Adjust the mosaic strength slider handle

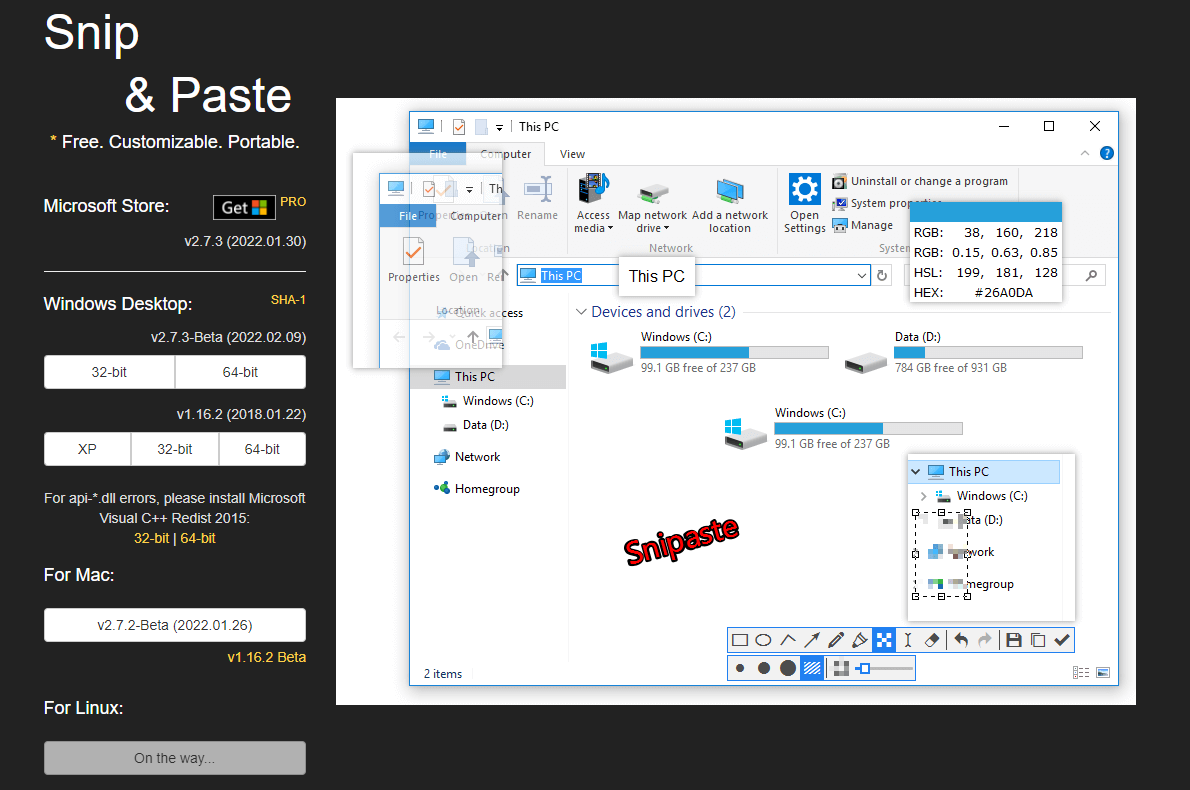click(x=864, y=669)
